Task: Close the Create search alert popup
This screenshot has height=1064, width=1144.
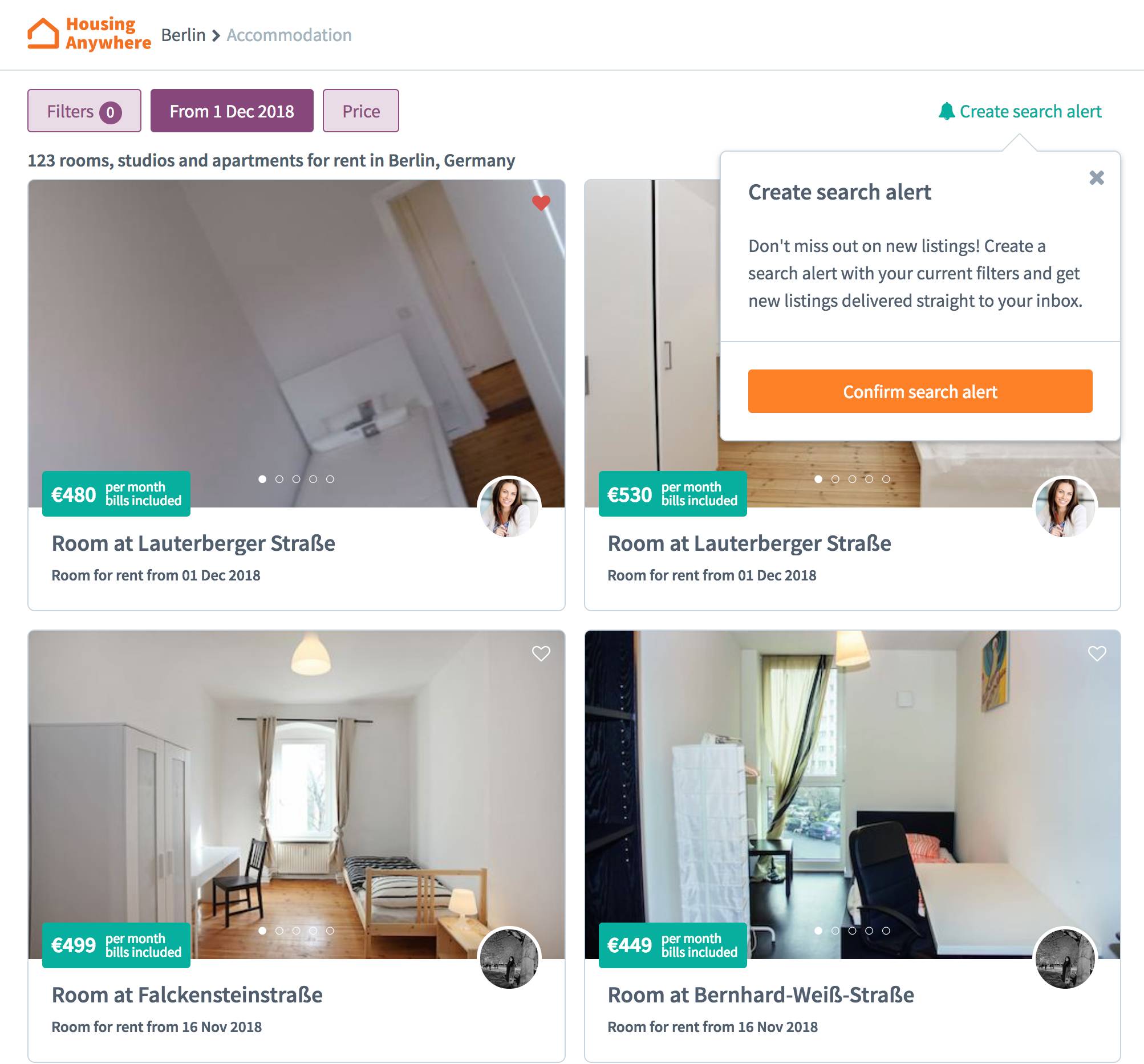Action: tap(1096, 178)
